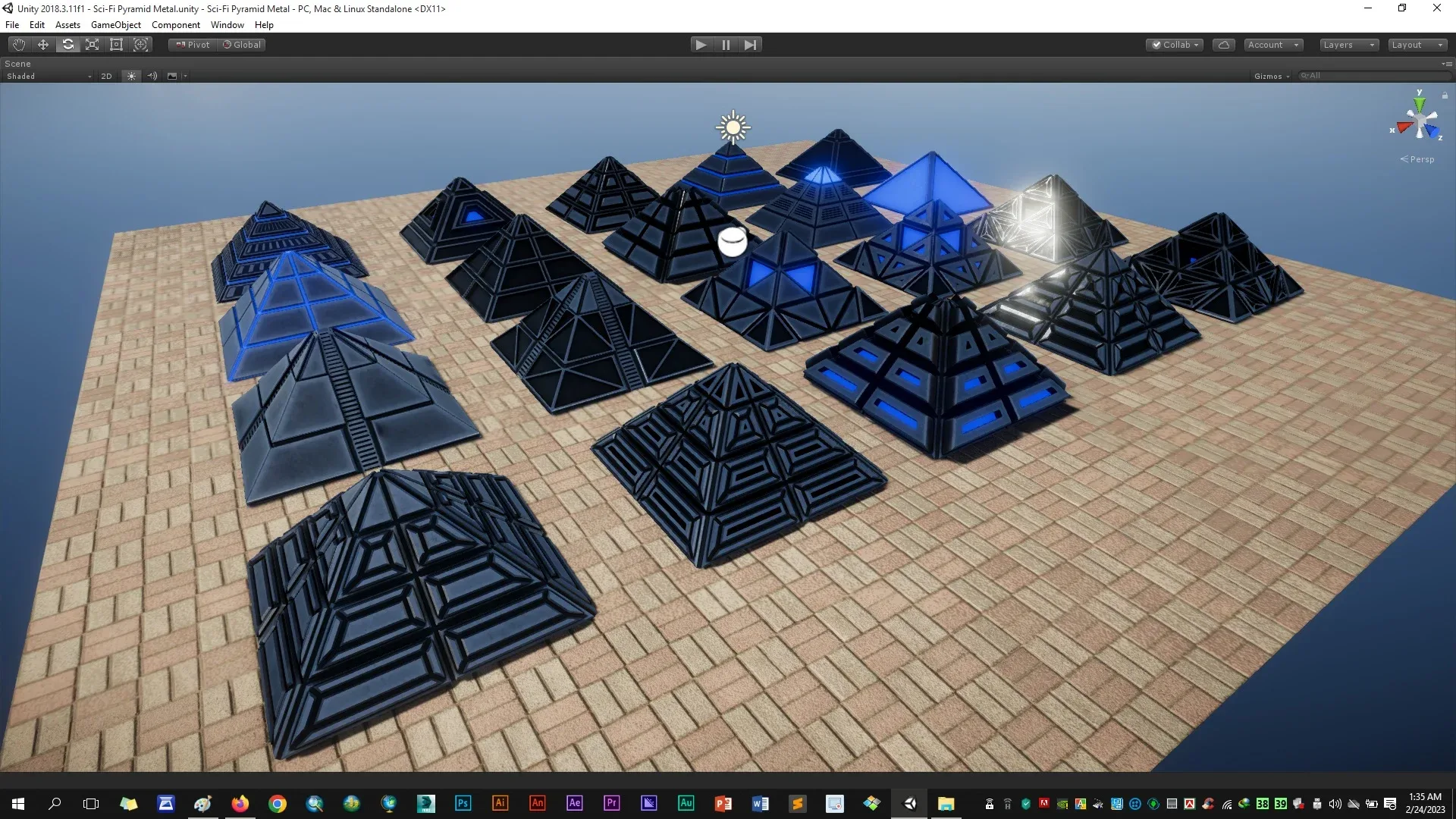Toggle scene lighting on or off
1456x819 pixels.
click(131, 76)
